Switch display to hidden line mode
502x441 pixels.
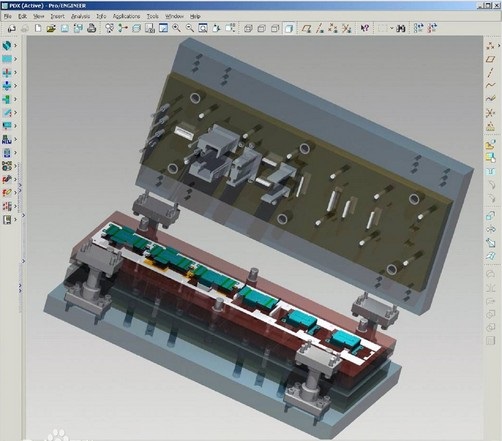click(x=261, y=28)
